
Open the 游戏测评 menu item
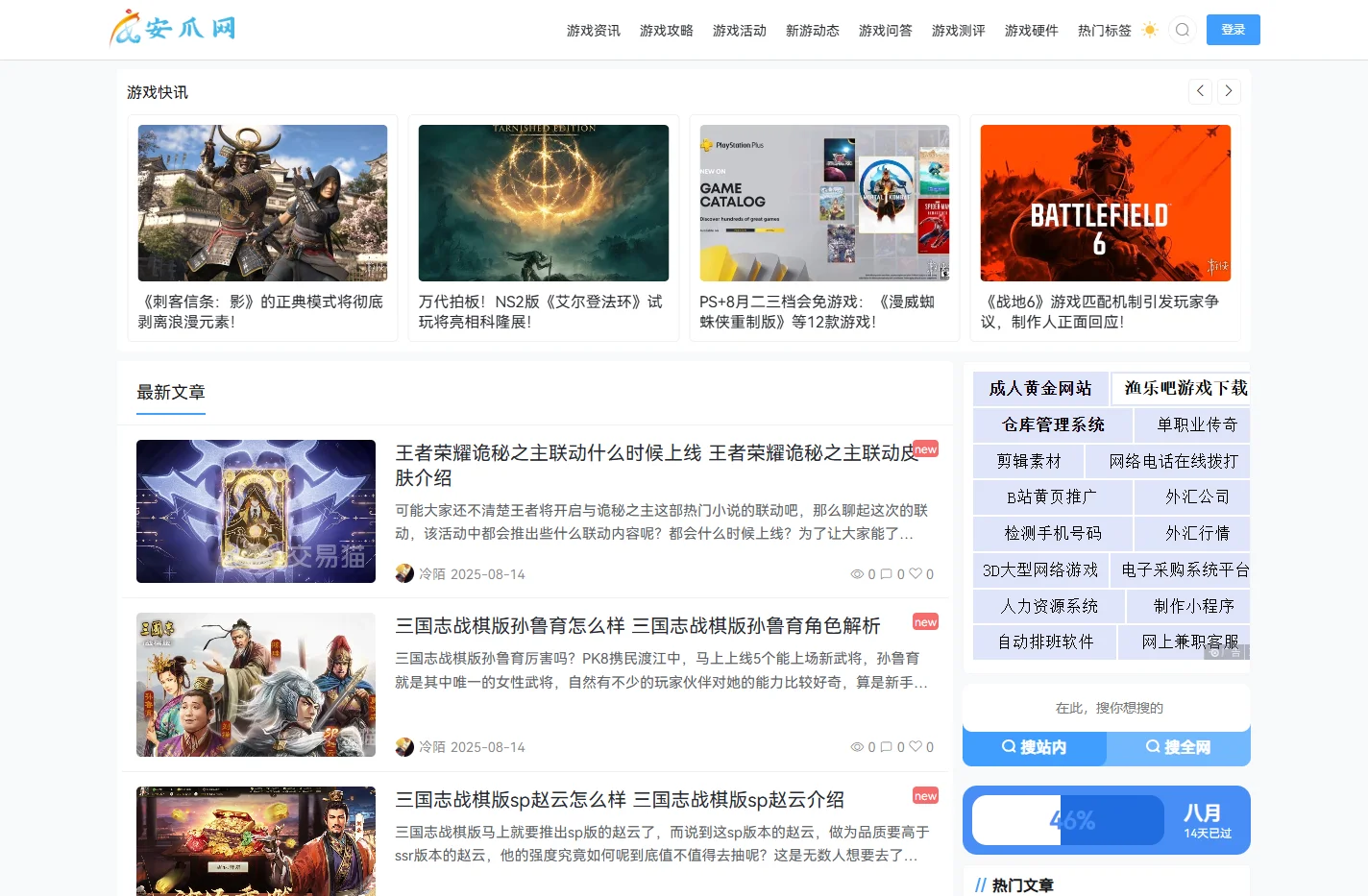coord(959,31)
